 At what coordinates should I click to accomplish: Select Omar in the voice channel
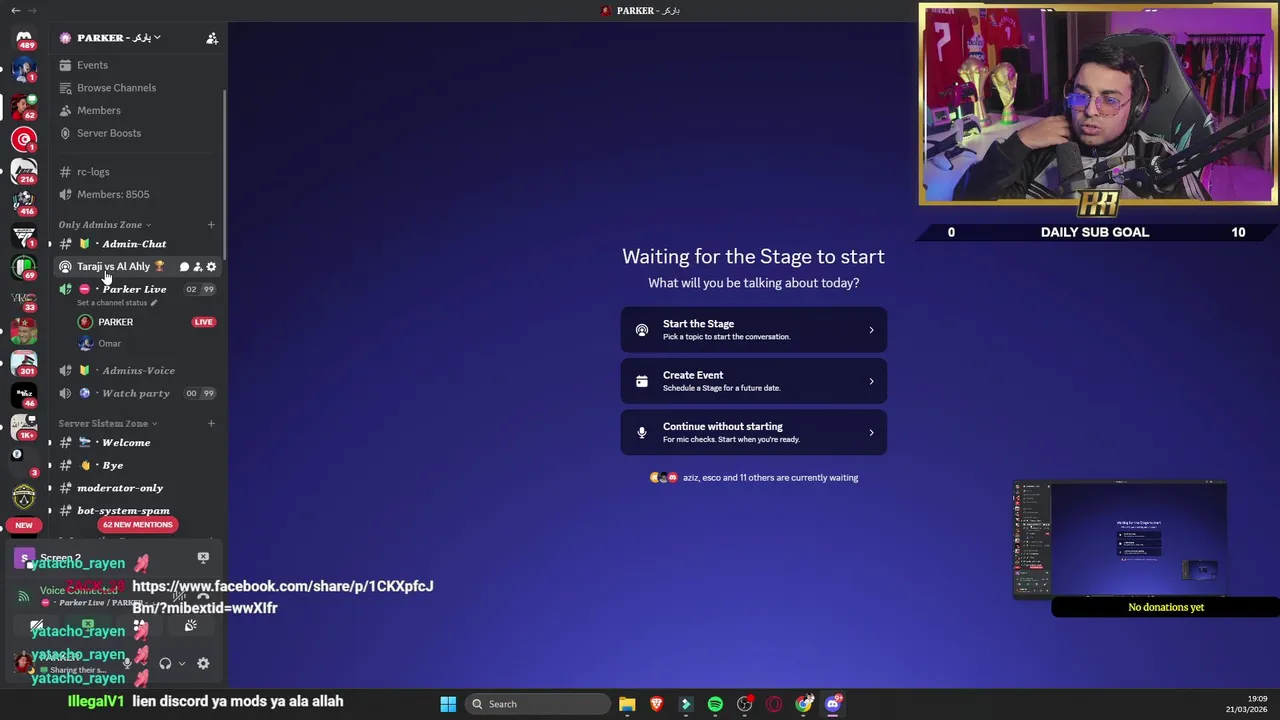[109, 344]
